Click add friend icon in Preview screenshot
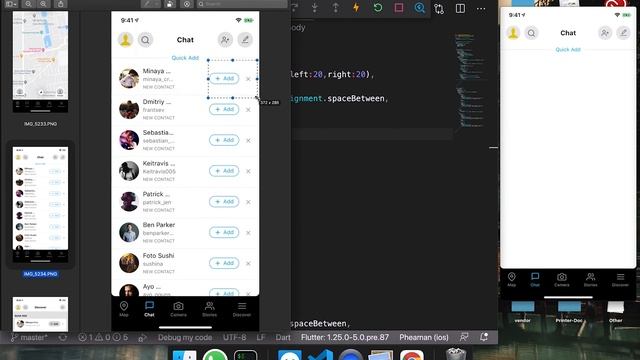The width and height of the screenshot is (640, 360). pyautogui.click(x=225, y=40)
